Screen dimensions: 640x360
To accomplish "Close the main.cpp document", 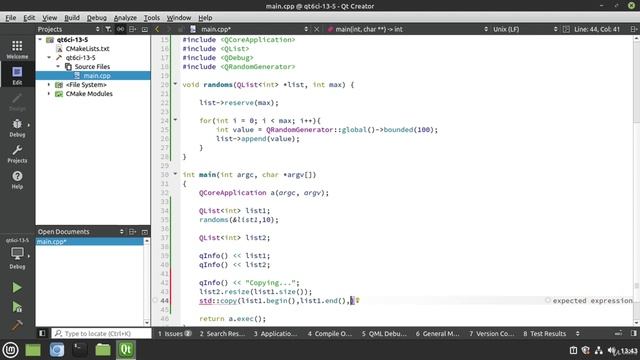I will point(316,29).
